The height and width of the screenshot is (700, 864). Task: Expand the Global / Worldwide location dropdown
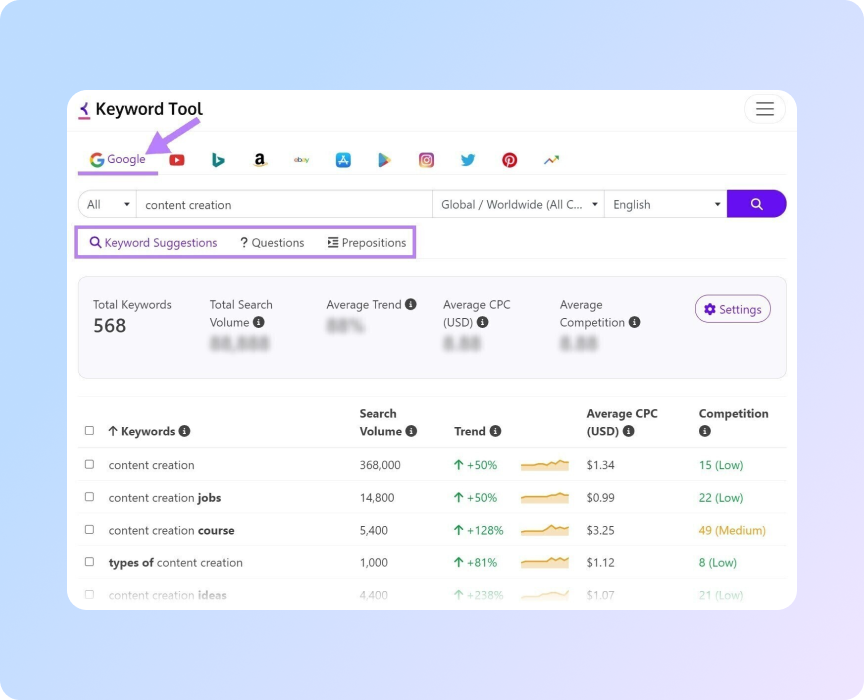click(x=518, y=203)
